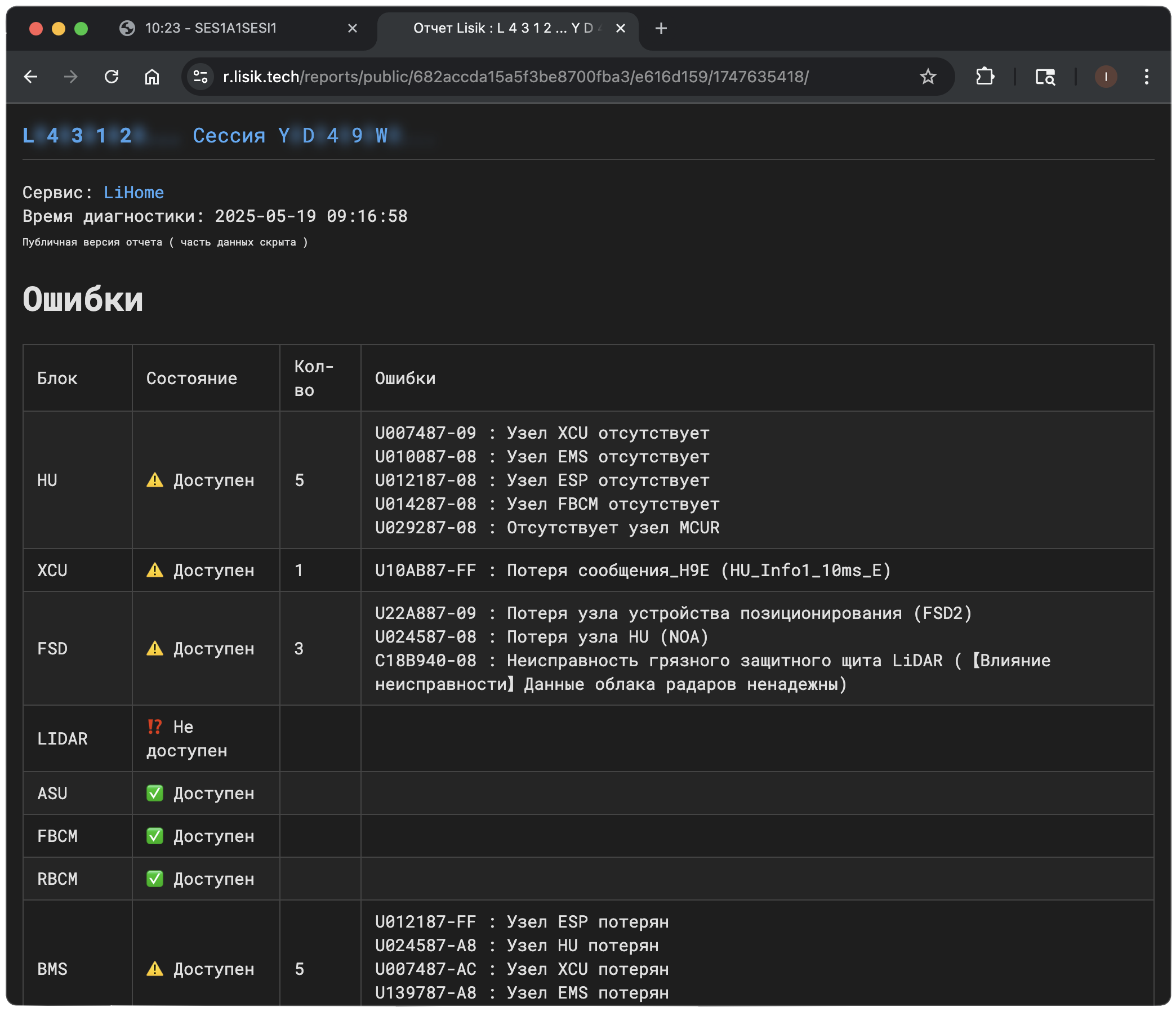Viewport: 1176px width, 1016px height.
Task: Click the RBCM green checkmark icon
Action: 154,879
